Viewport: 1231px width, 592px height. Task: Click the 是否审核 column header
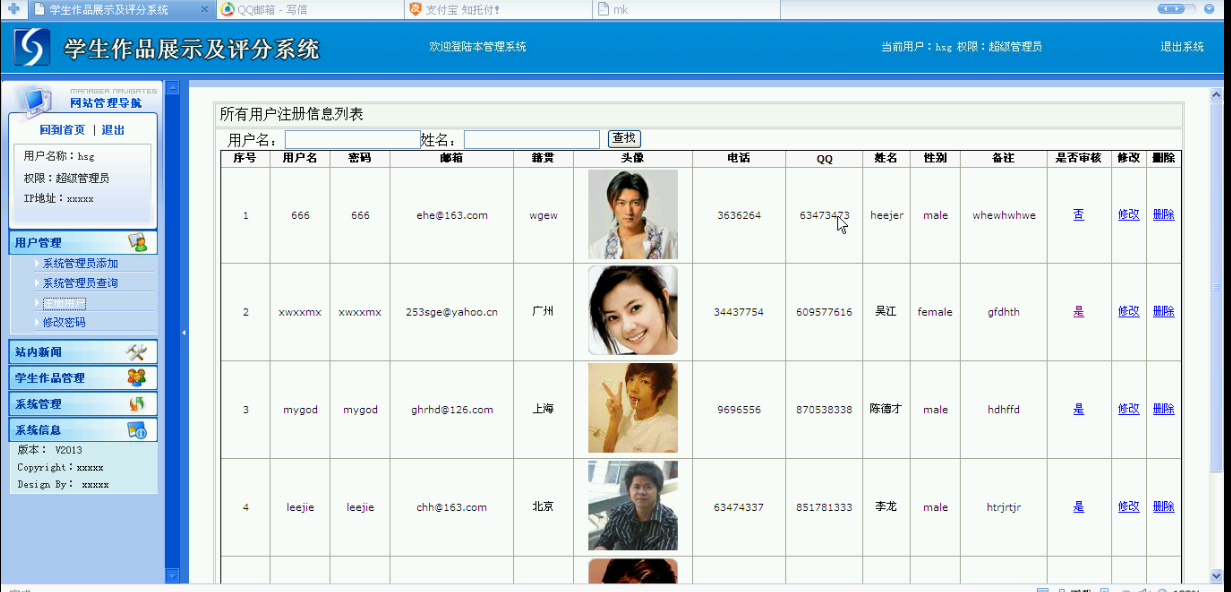tap(1079, 158)
